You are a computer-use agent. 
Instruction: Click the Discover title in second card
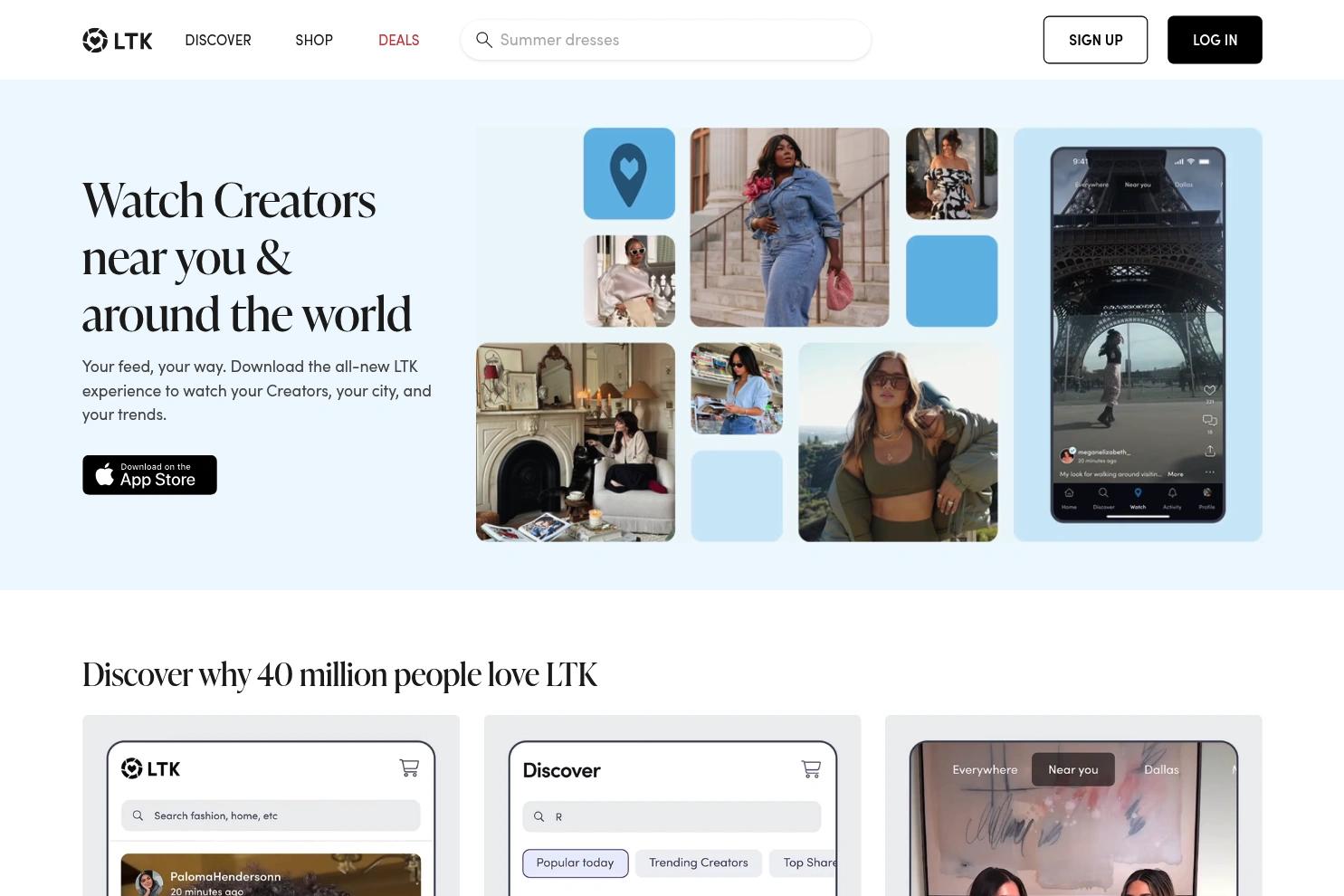[561, 770]
